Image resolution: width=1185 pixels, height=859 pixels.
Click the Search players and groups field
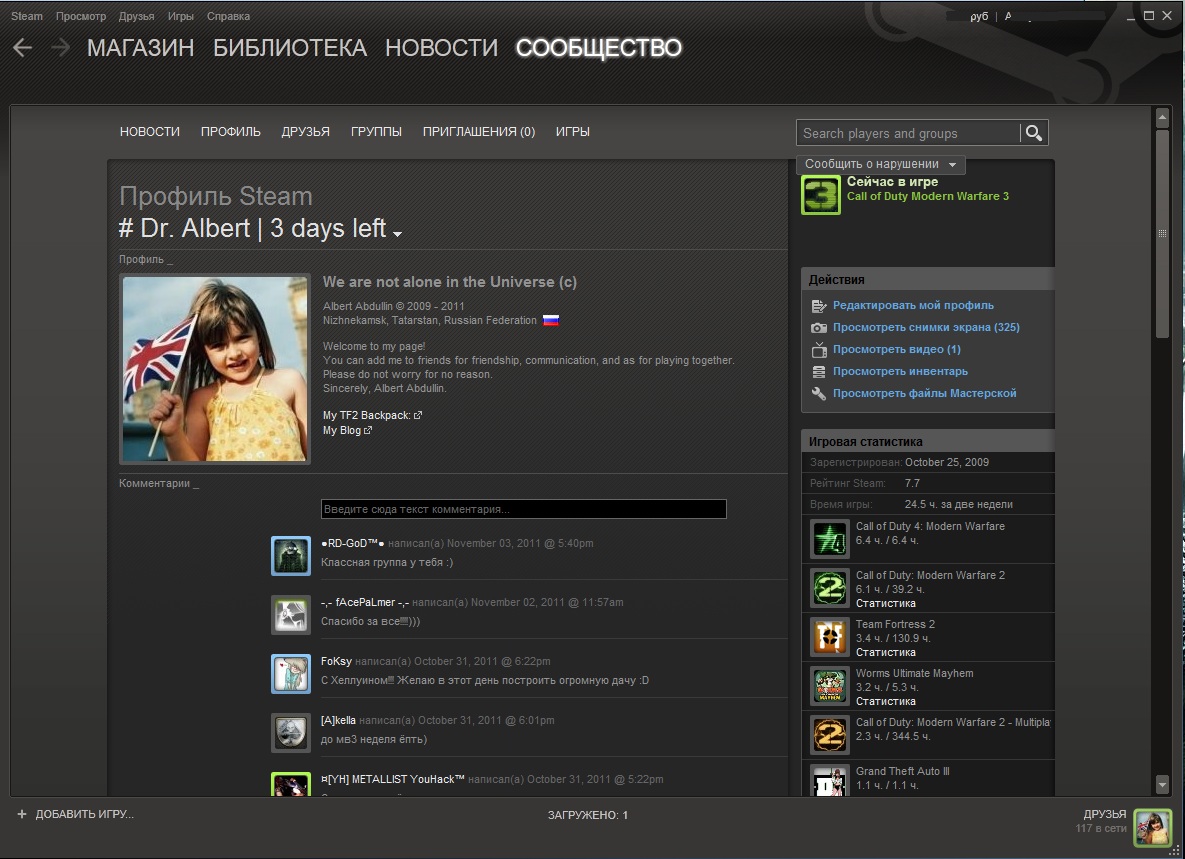(908, 133)
